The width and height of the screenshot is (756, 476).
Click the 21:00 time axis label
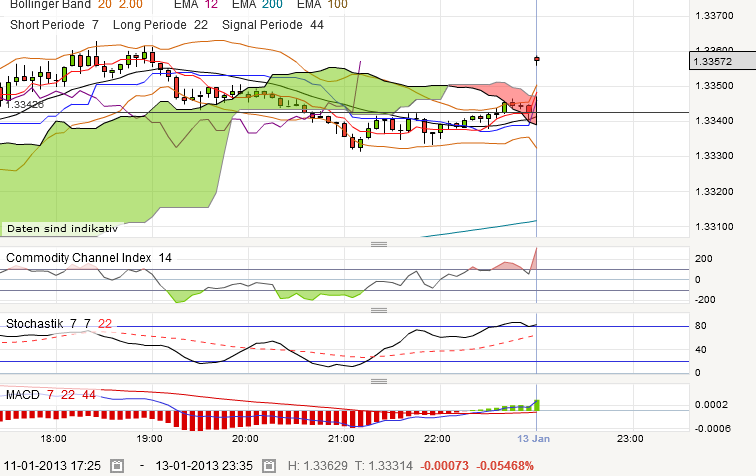coord(341,438)
